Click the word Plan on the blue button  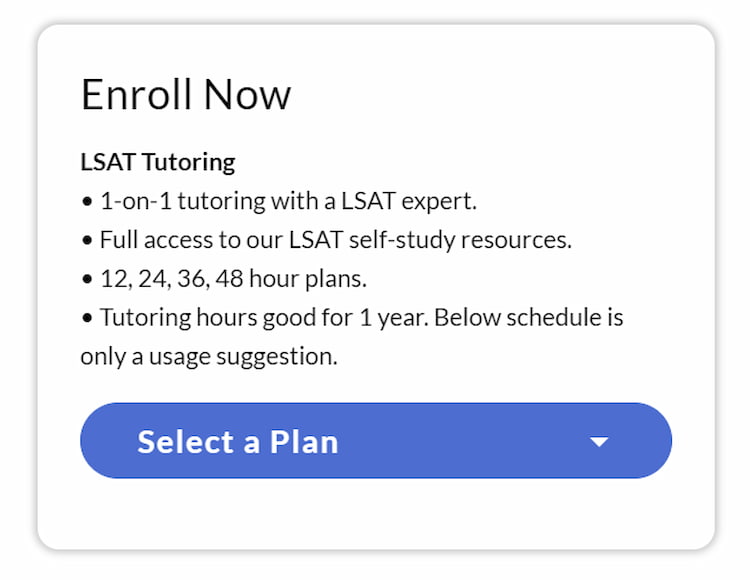tap(304, 441)
